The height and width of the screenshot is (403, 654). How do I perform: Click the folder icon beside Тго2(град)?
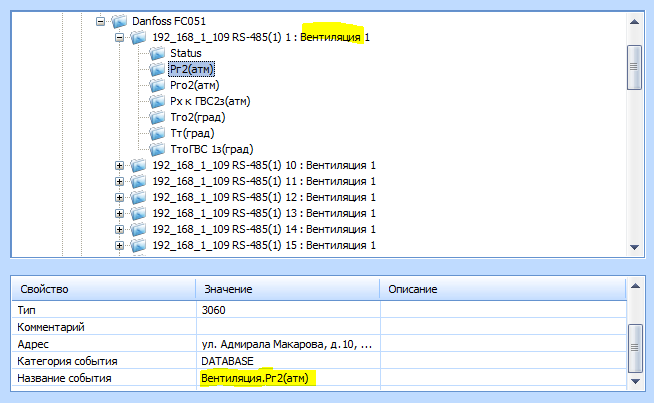[156, 117]
